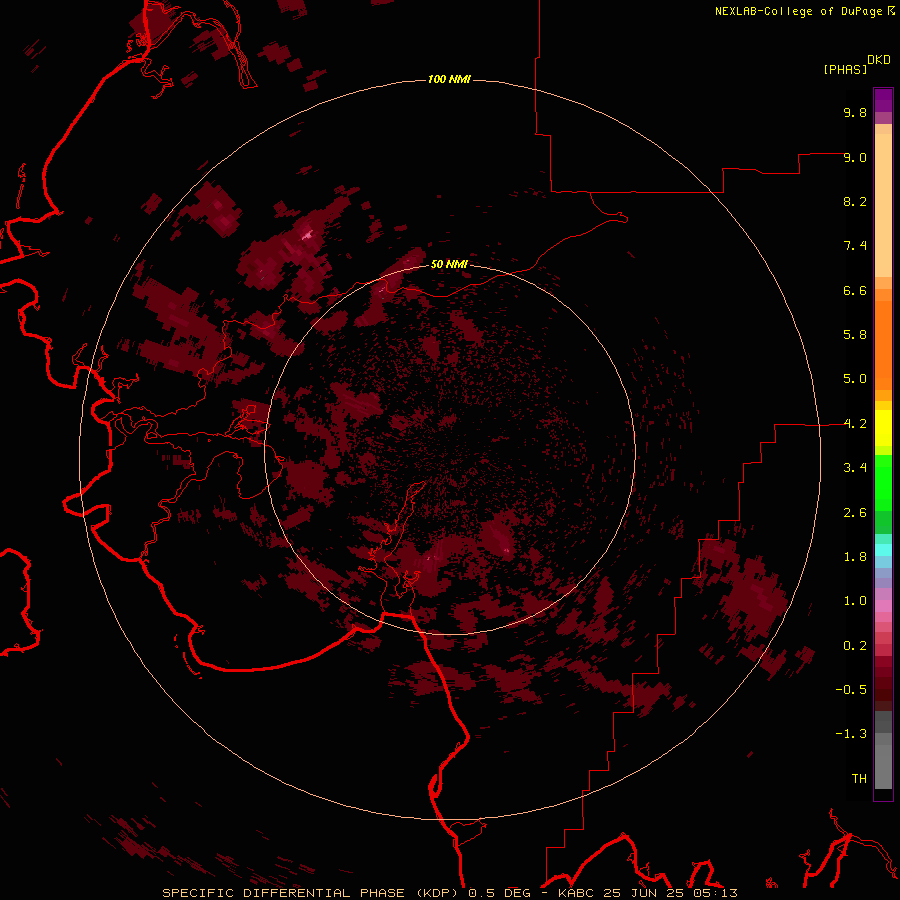This screenshot has height=900, width=900.
Task: Click the 05:13 time stamp
Action: (715, 893)
